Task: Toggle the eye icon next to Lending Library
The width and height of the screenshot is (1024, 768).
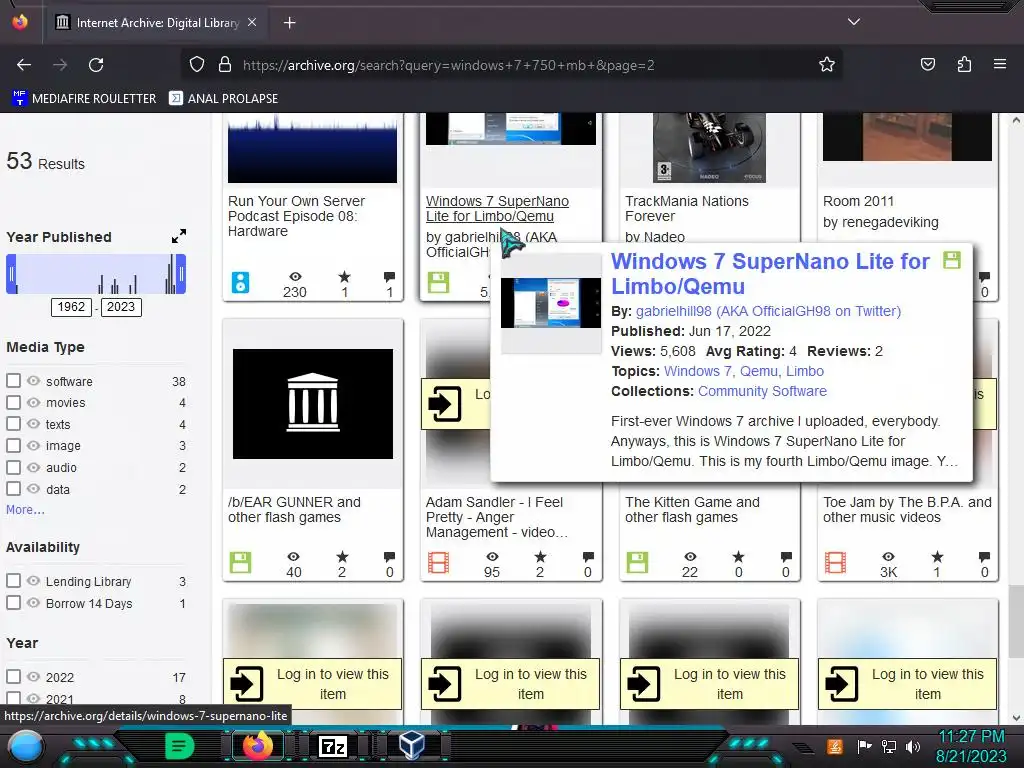Action: (33, 581)
